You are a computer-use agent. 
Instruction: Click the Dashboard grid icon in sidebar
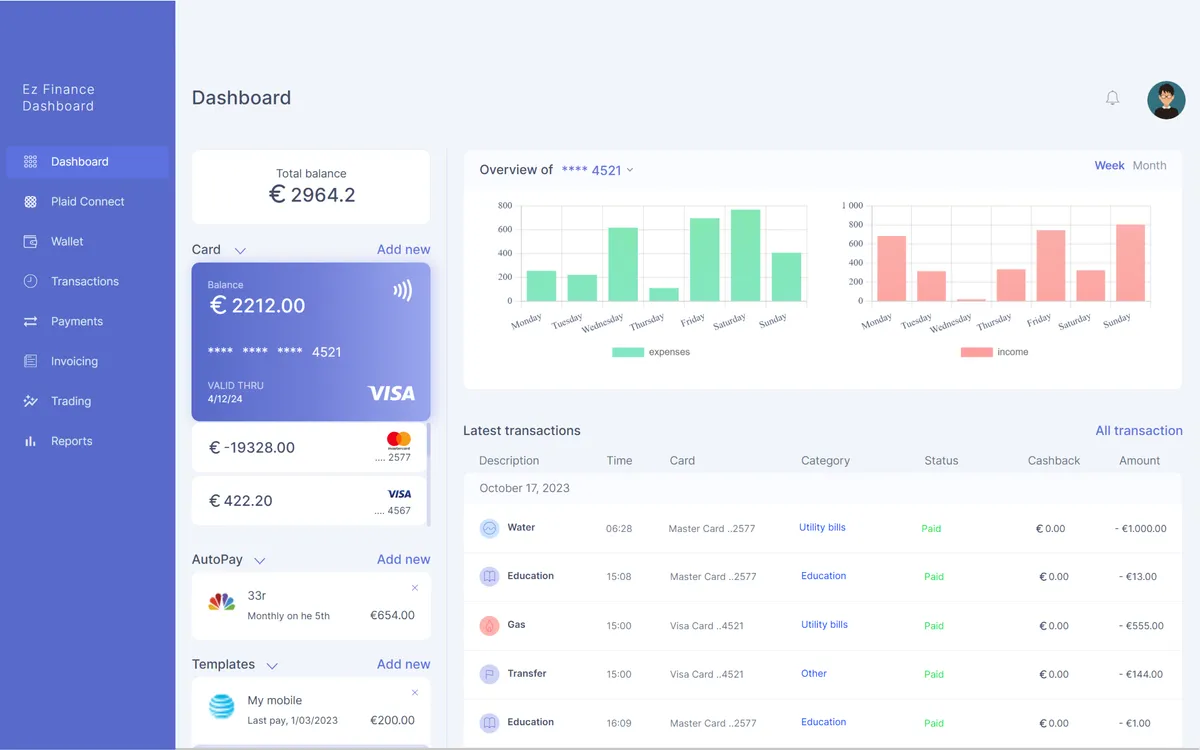(30, 161)
